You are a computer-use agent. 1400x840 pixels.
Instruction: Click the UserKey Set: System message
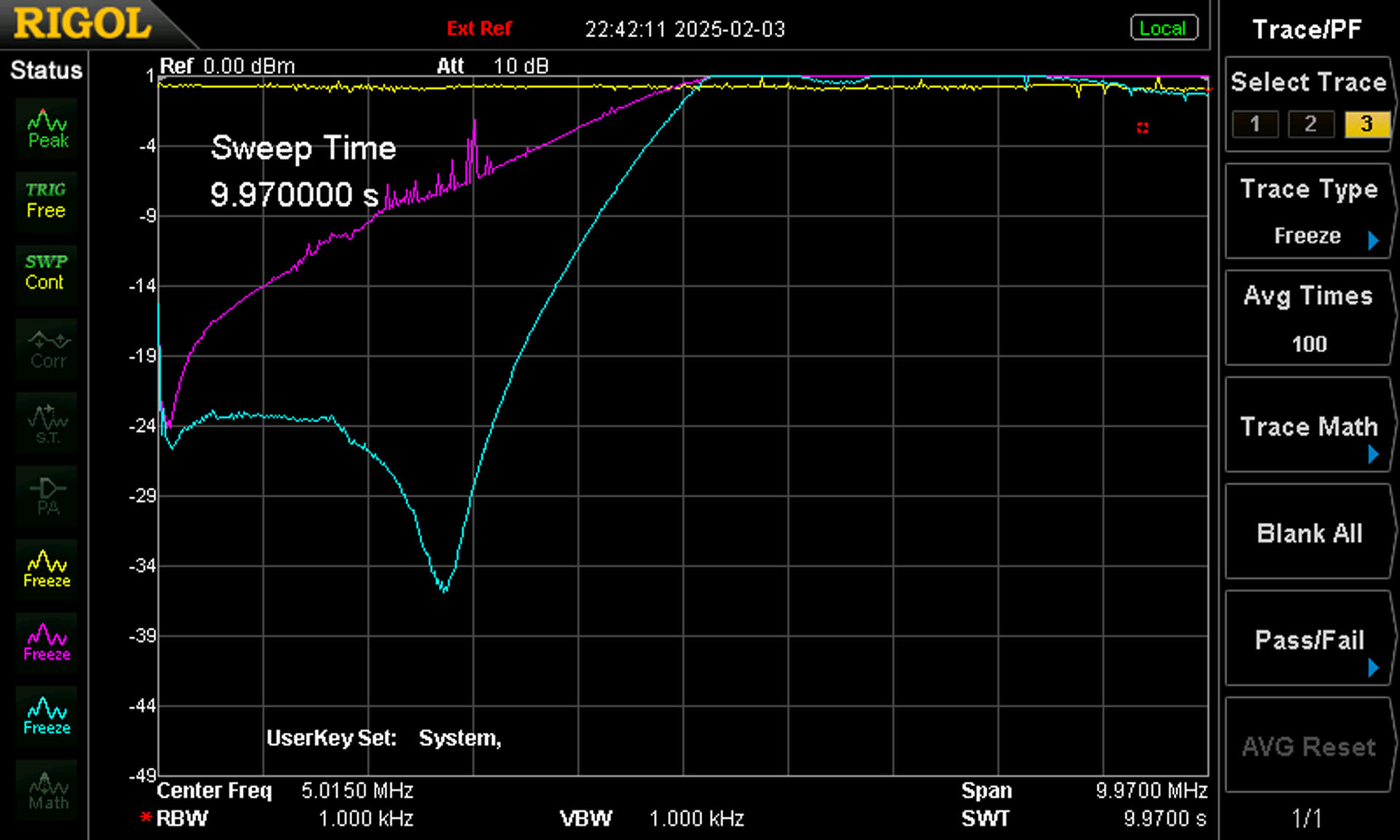(384, 738)
